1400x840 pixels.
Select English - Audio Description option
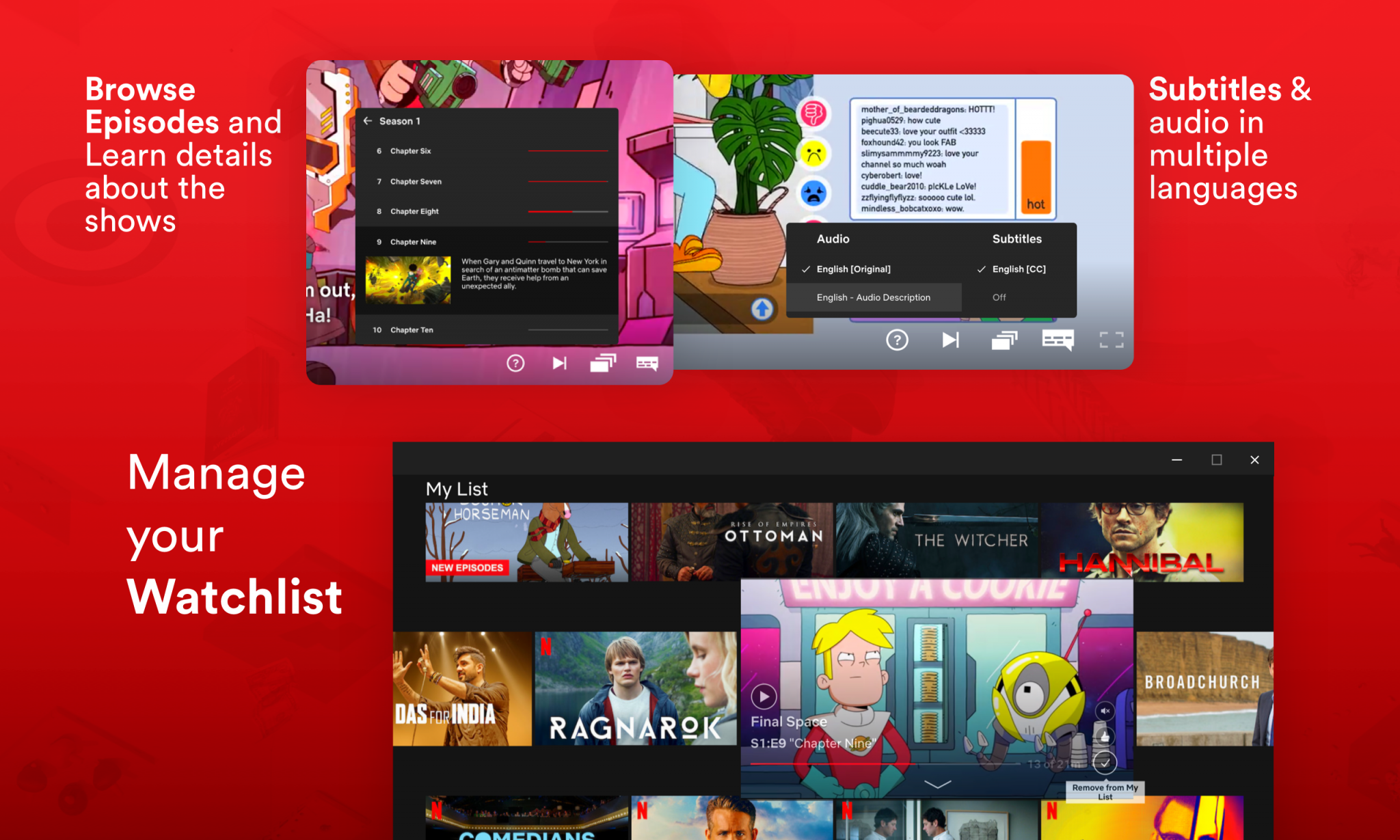[x=873, y=297]
